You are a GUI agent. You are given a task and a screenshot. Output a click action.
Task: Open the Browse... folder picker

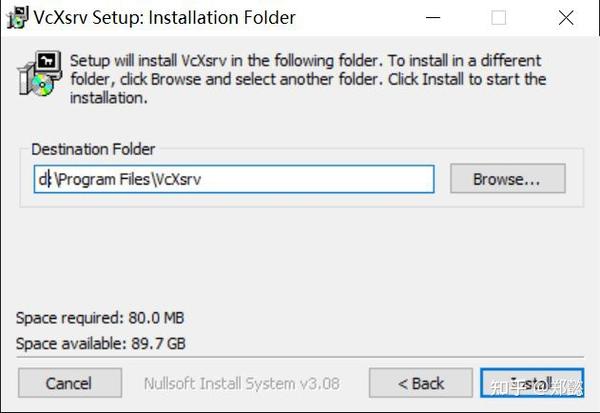[508, 179]
